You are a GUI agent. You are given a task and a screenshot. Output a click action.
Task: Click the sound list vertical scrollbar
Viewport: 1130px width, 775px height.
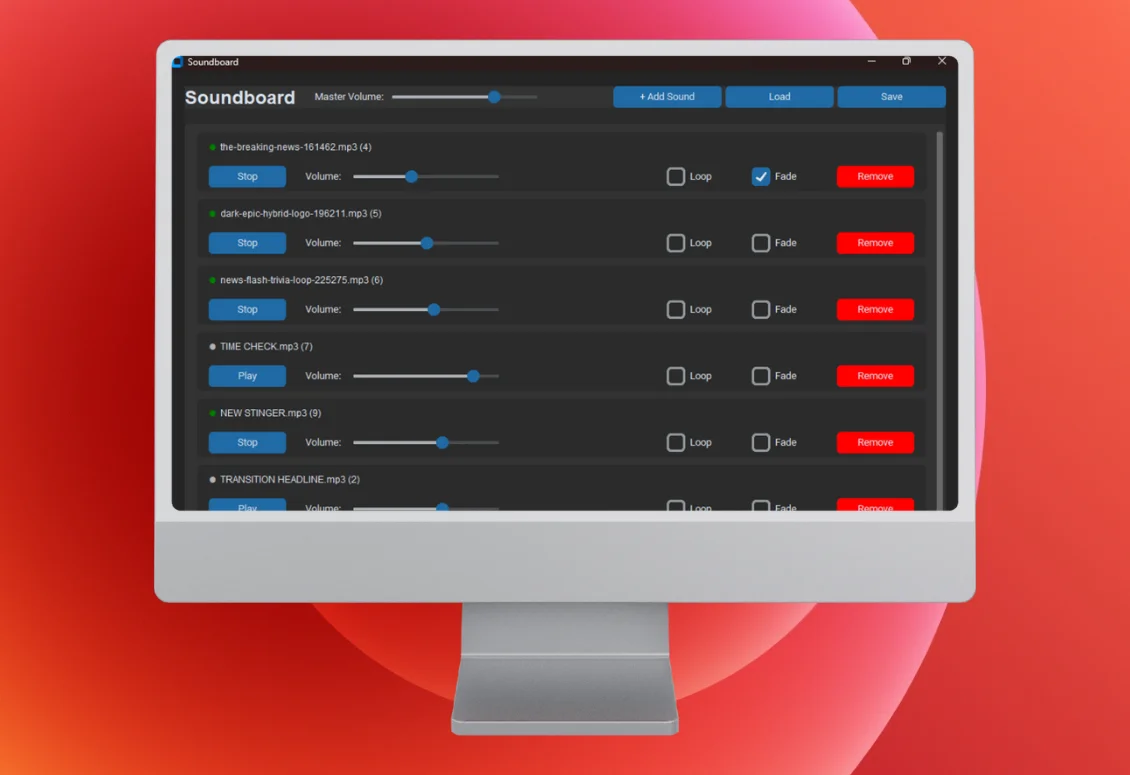[939, 321]
